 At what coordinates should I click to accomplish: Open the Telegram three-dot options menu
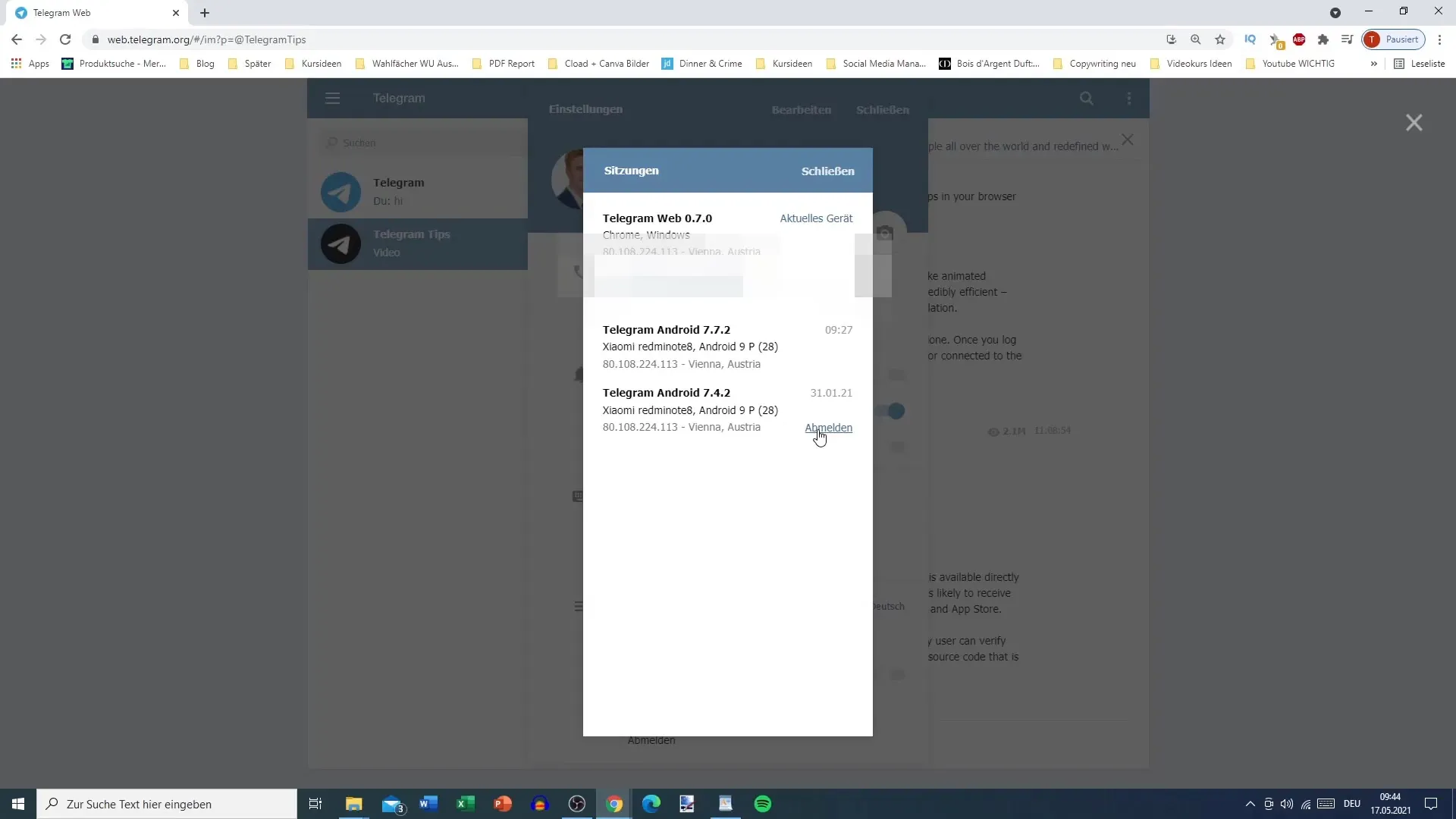[x=1129, y=98]
